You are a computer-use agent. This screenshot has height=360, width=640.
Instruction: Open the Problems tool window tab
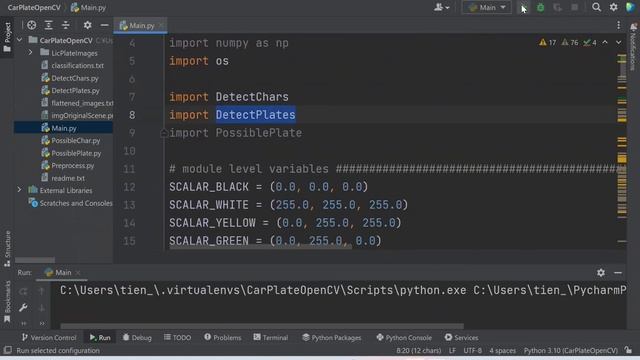point(222,338)
